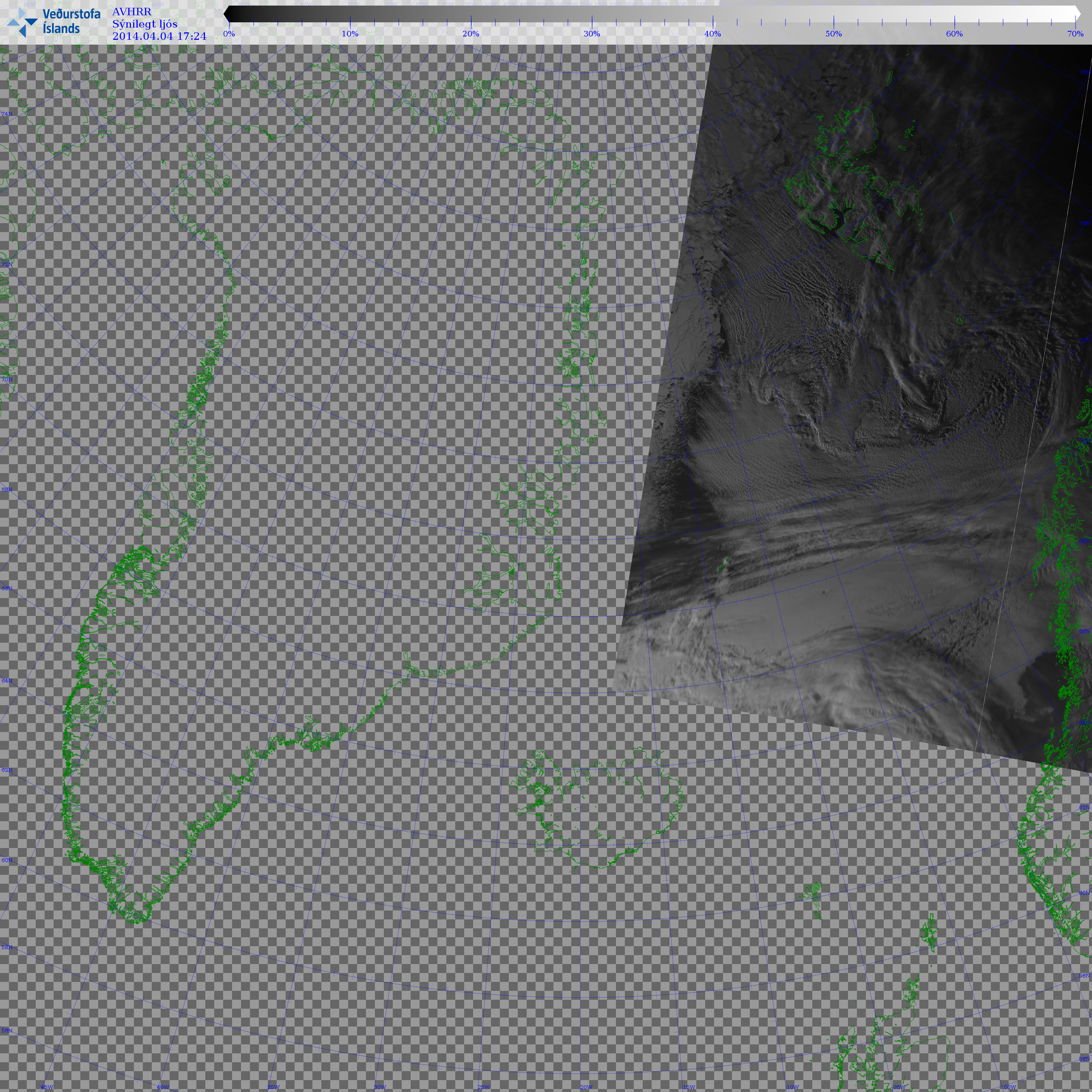Click the 70% colorbar tick label

pyautogui.click(x=1075, y=34)
